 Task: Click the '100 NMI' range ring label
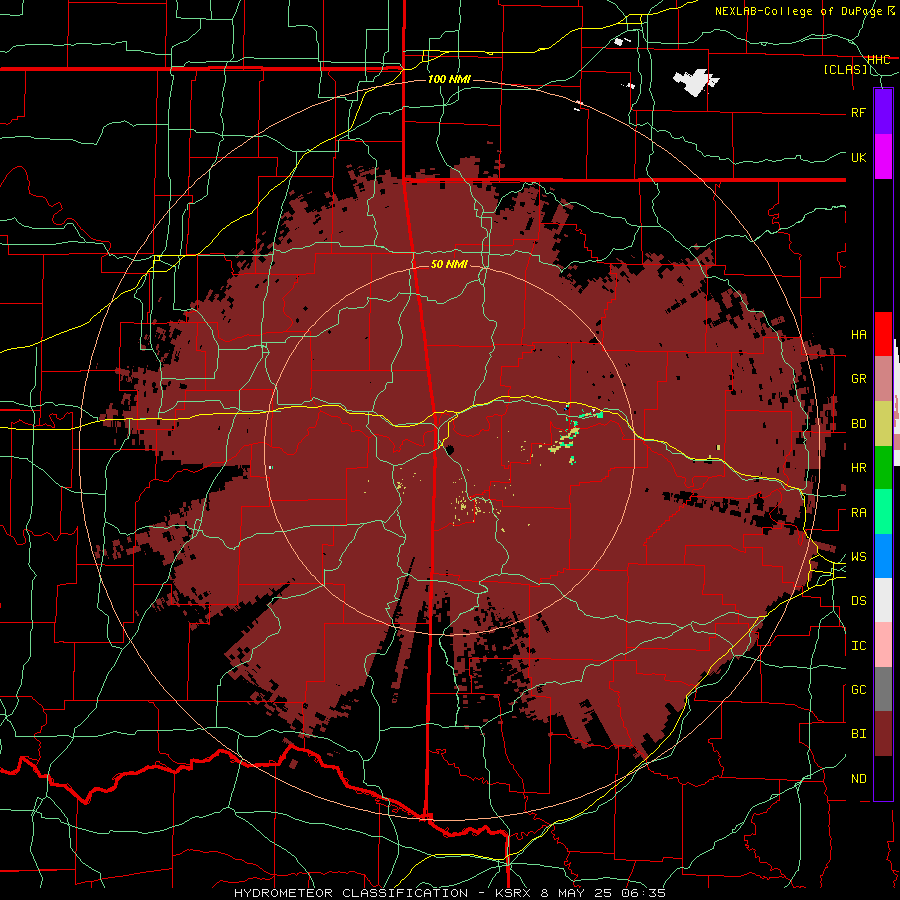[x=449, y=79]
